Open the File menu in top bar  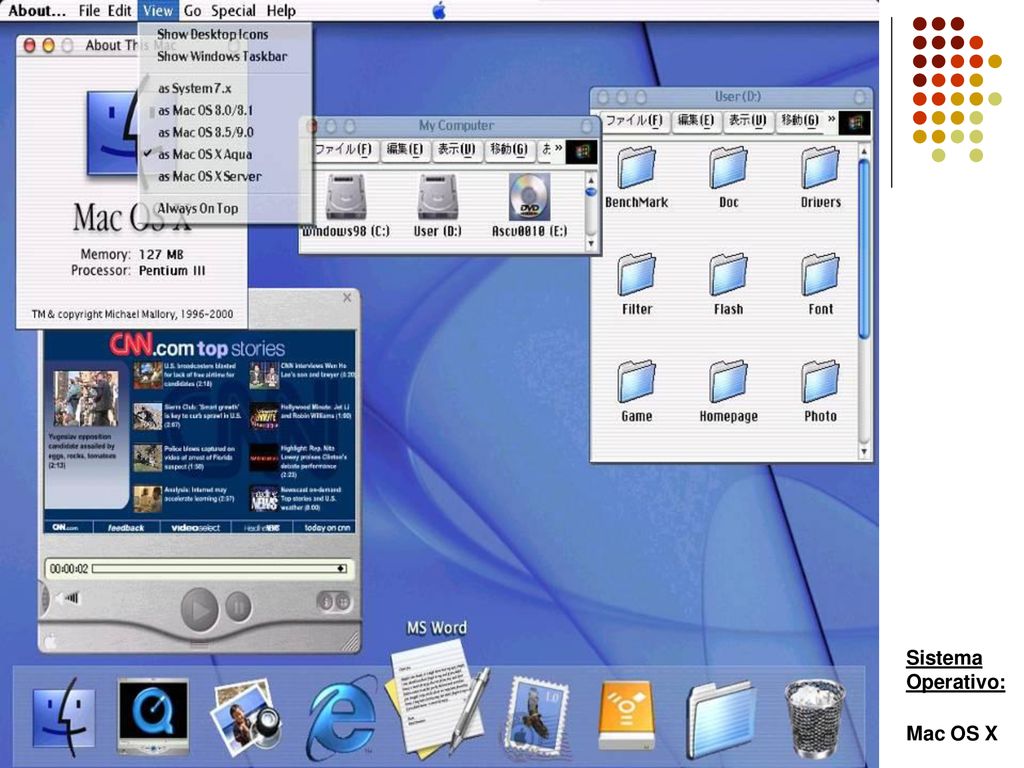click(89, 10)
